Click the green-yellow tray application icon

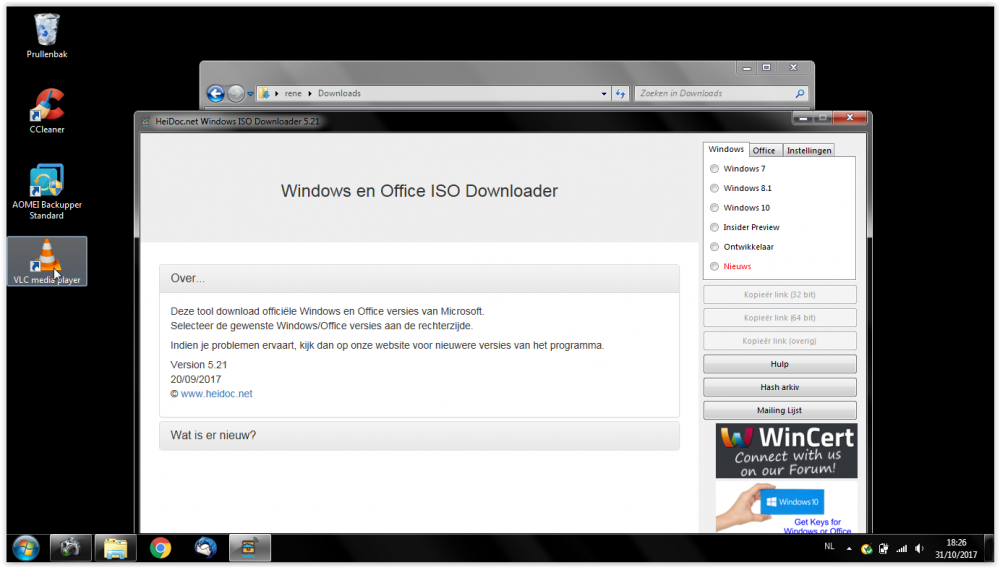(866, 549)
